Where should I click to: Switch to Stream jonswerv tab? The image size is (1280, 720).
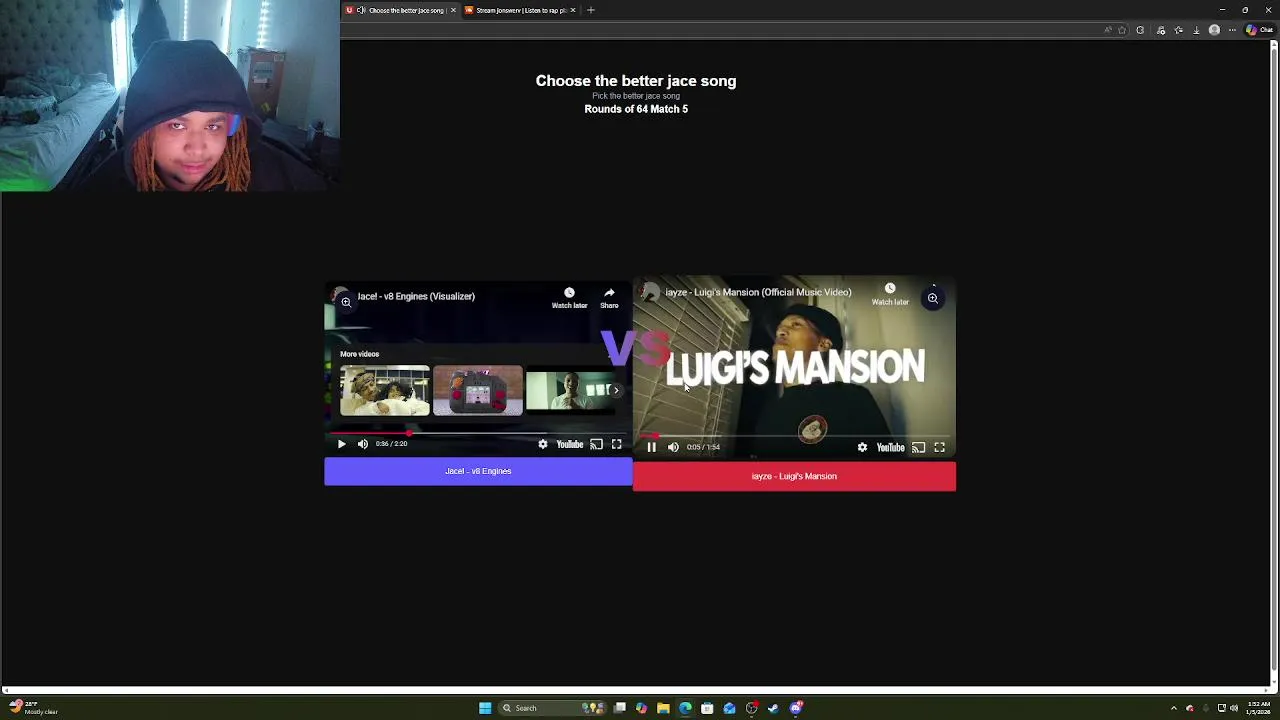(520, 10)
